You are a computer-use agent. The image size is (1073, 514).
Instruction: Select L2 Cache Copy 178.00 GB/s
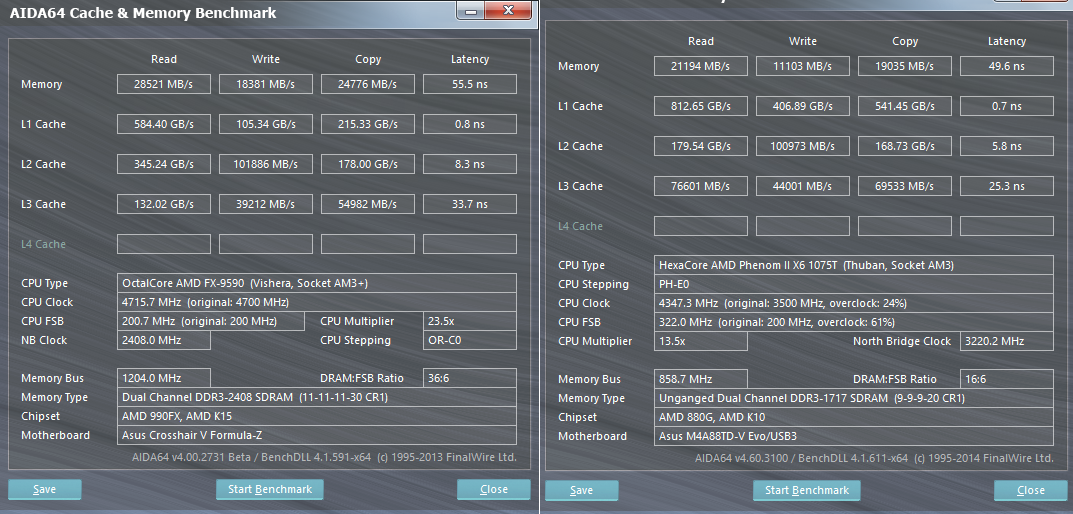[x=367, y=164]
